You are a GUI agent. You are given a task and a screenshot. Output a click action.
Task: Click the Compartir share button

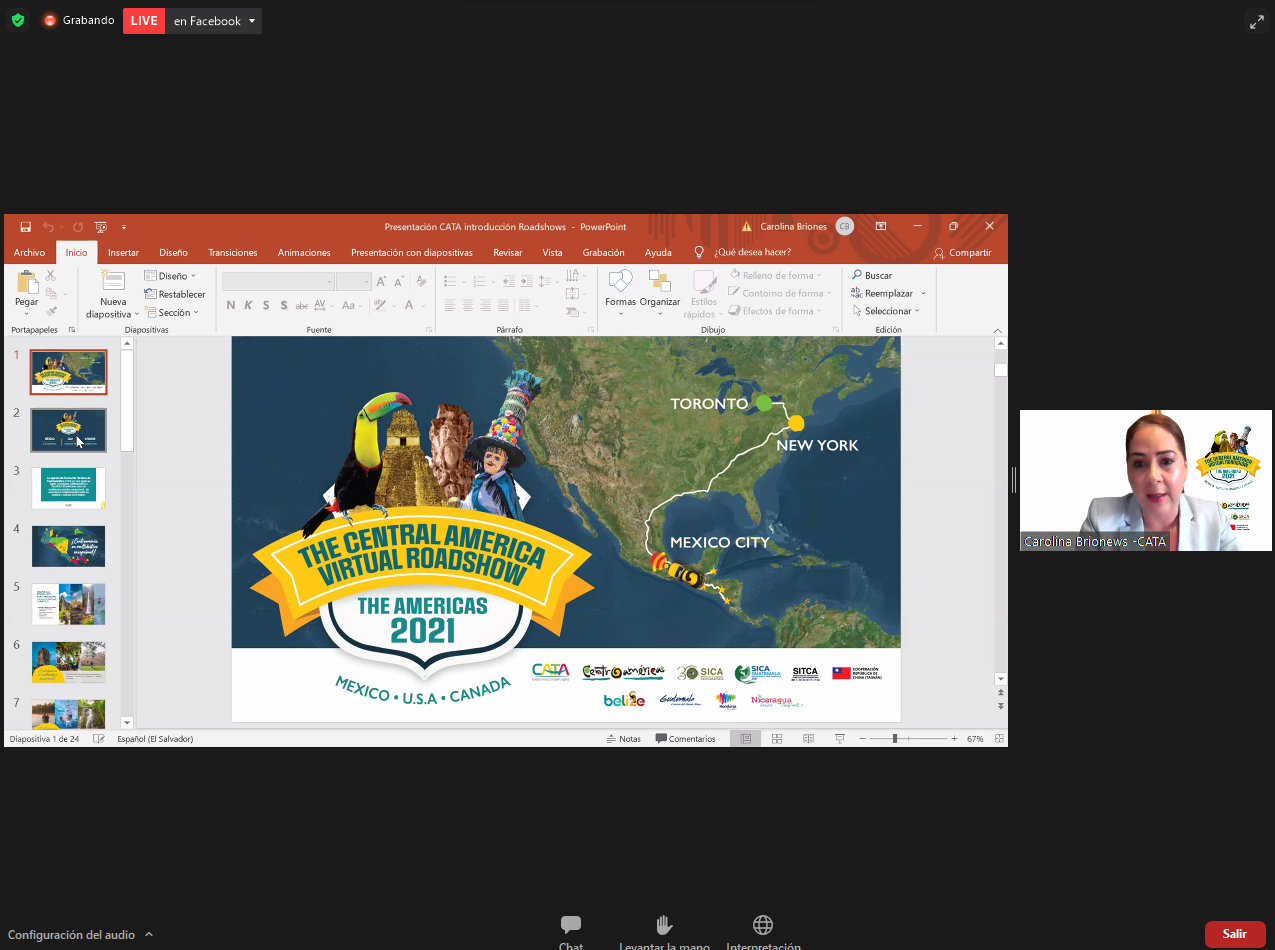point(962,253)
